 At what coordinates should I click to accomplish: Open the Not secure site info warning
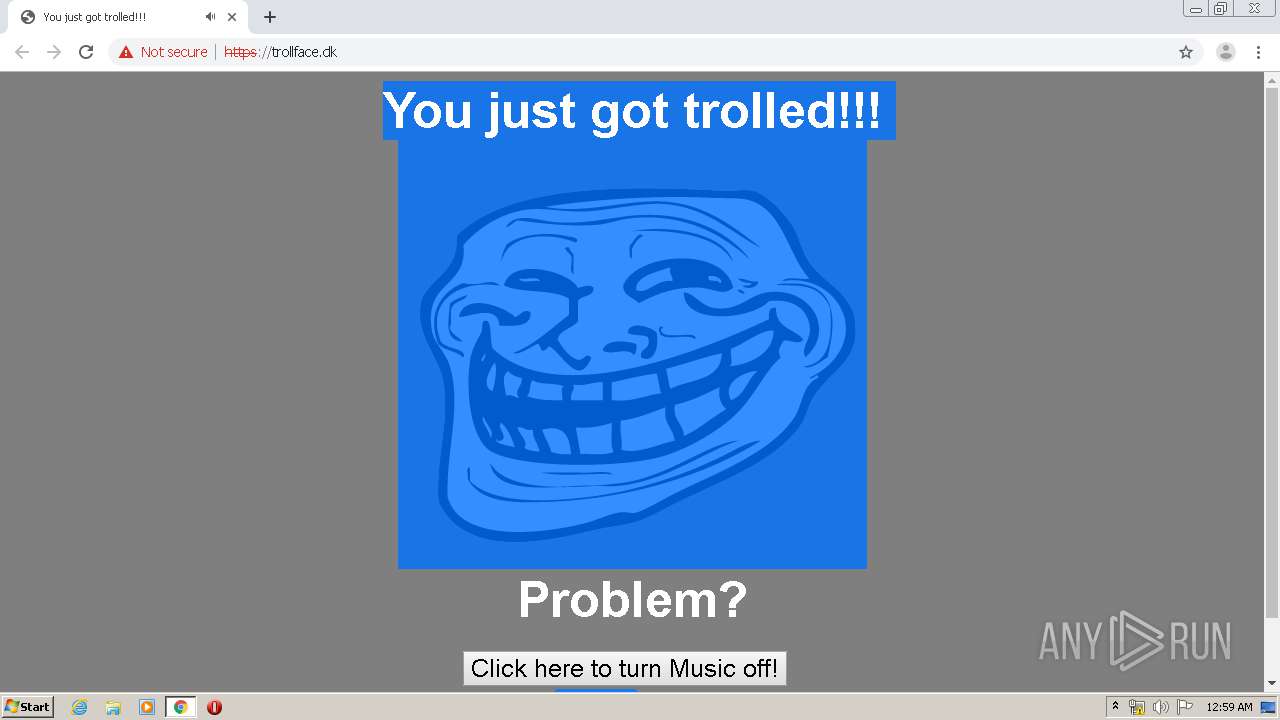pos(163,52)
